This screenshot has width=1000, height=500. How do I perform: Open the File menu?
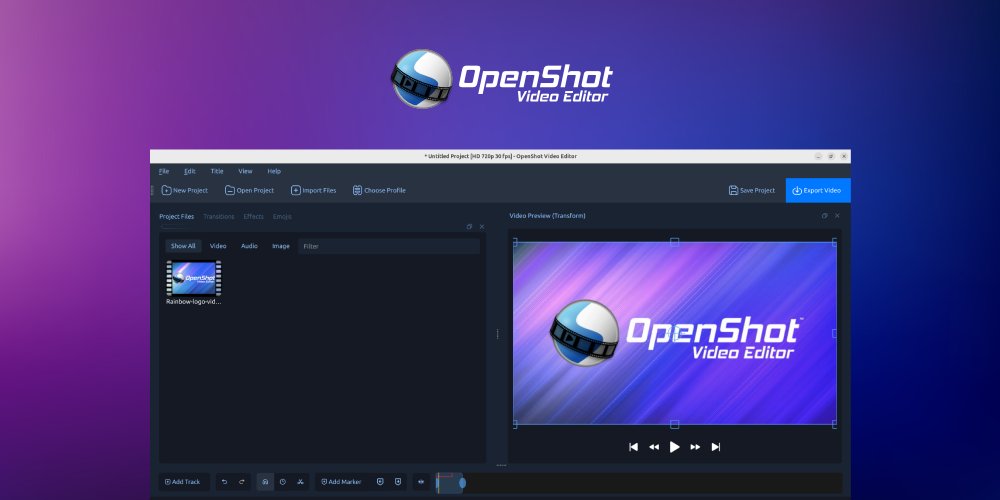click(x=164, y=171)
